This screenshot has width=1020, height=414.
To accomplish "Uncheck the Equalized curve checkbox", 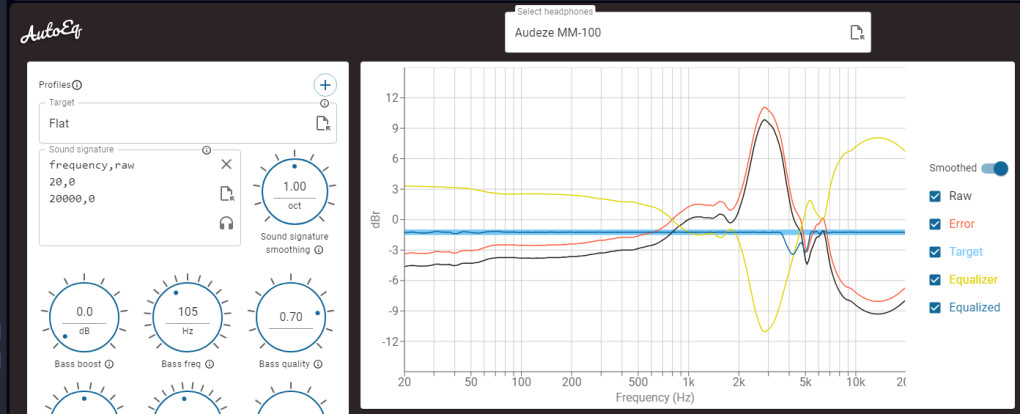I will click(935, 308).
